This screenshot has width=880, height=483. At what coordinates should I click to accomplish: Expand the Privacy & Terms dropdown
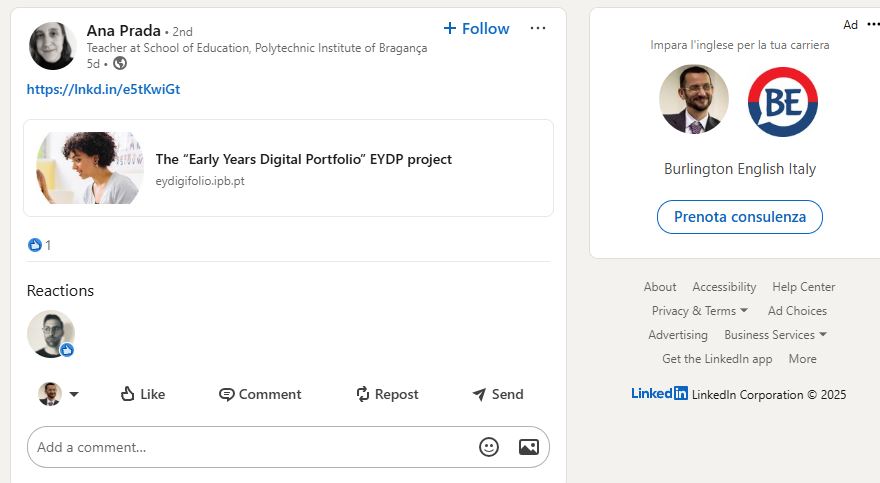[743, 311]
